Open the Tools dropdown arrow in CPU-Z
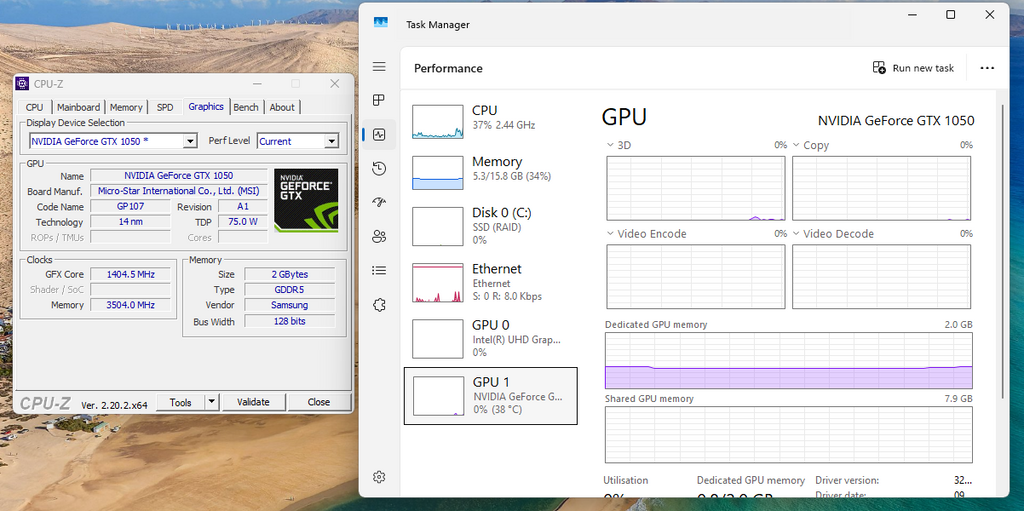 212,402
